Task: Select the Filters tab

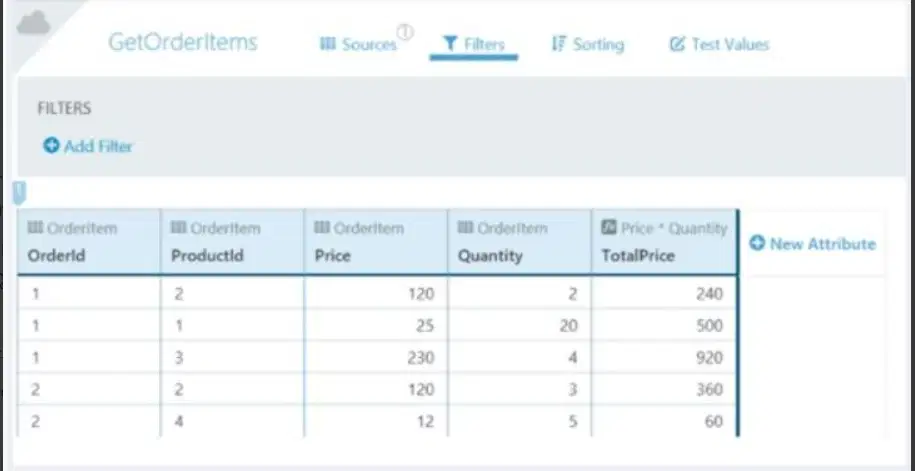Action: tap(473, 44)
